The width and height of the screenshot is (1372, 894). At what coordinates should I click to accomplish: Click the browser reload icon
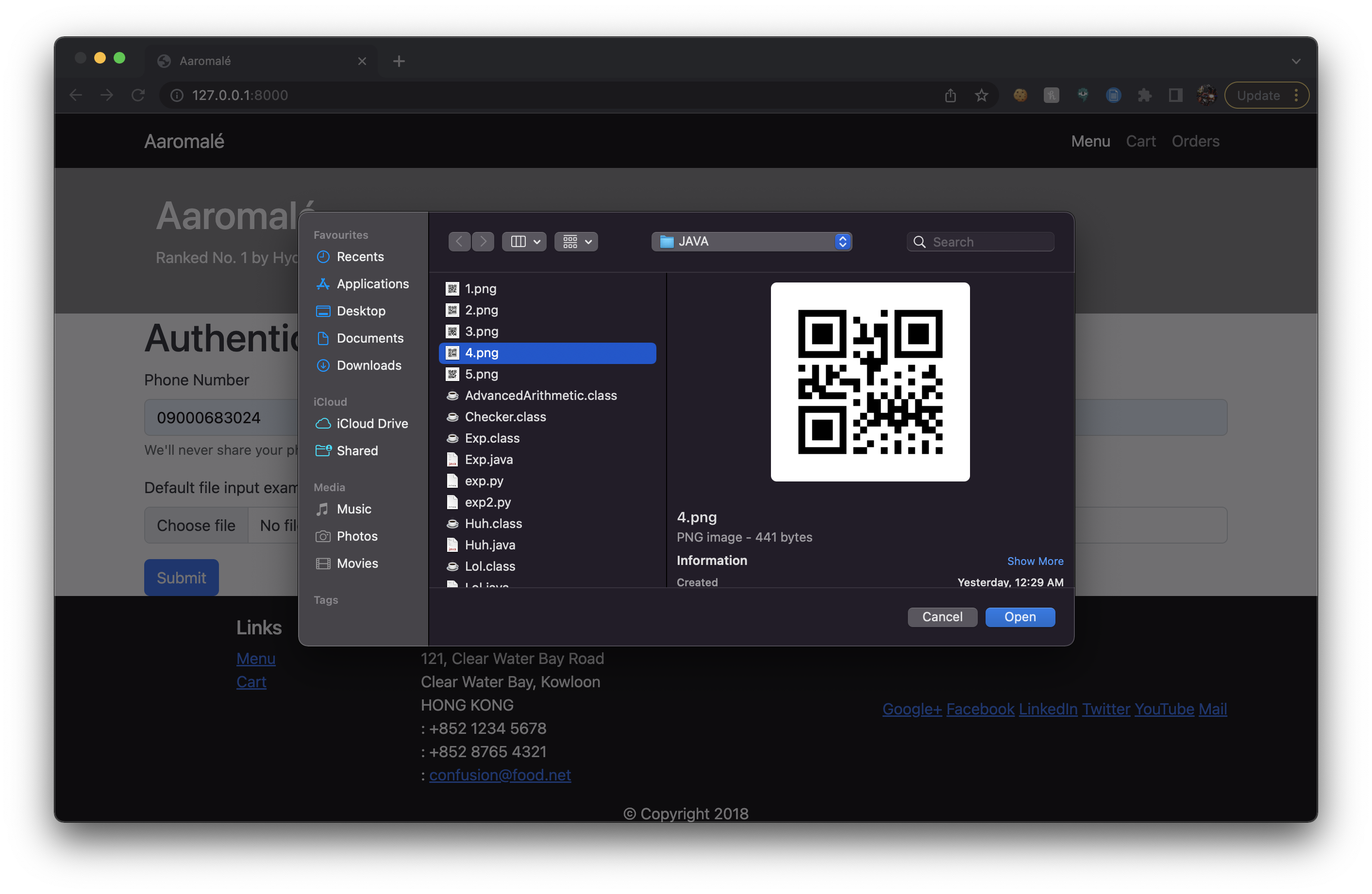(138, 95)
